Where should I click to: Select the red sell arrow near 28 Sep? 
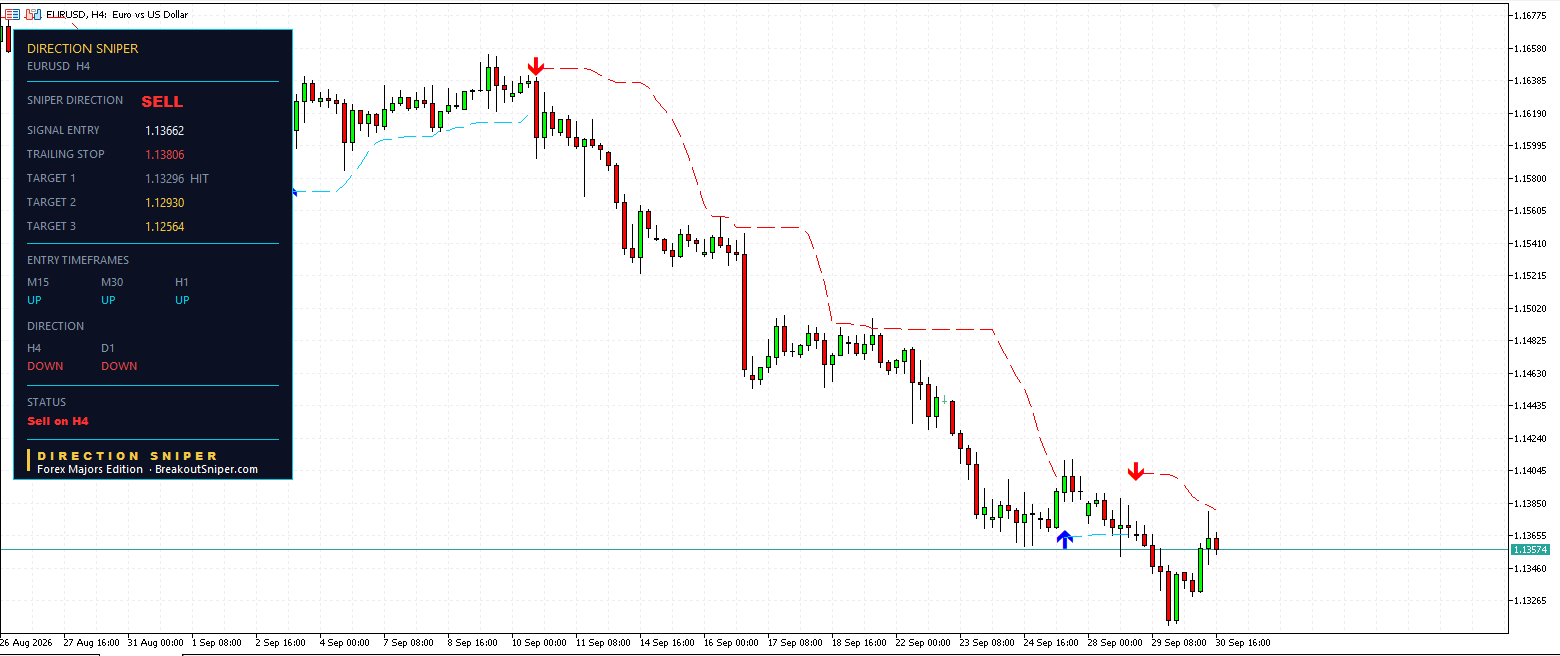click(1135, 471)
